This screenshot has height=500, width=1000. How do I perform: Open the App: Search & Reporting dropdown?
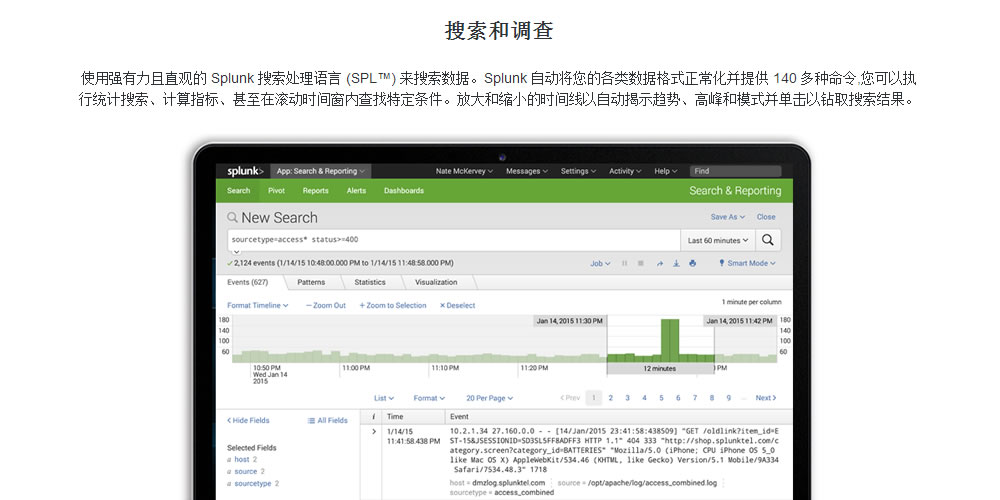click(x=320, y=171)
